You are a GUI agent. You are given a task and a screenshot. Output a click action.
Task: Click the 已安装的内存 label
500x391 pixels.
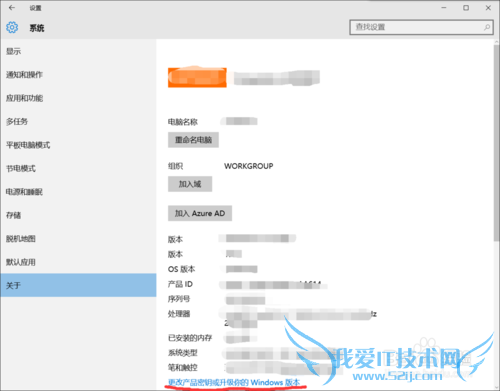(x=190, y=338)
